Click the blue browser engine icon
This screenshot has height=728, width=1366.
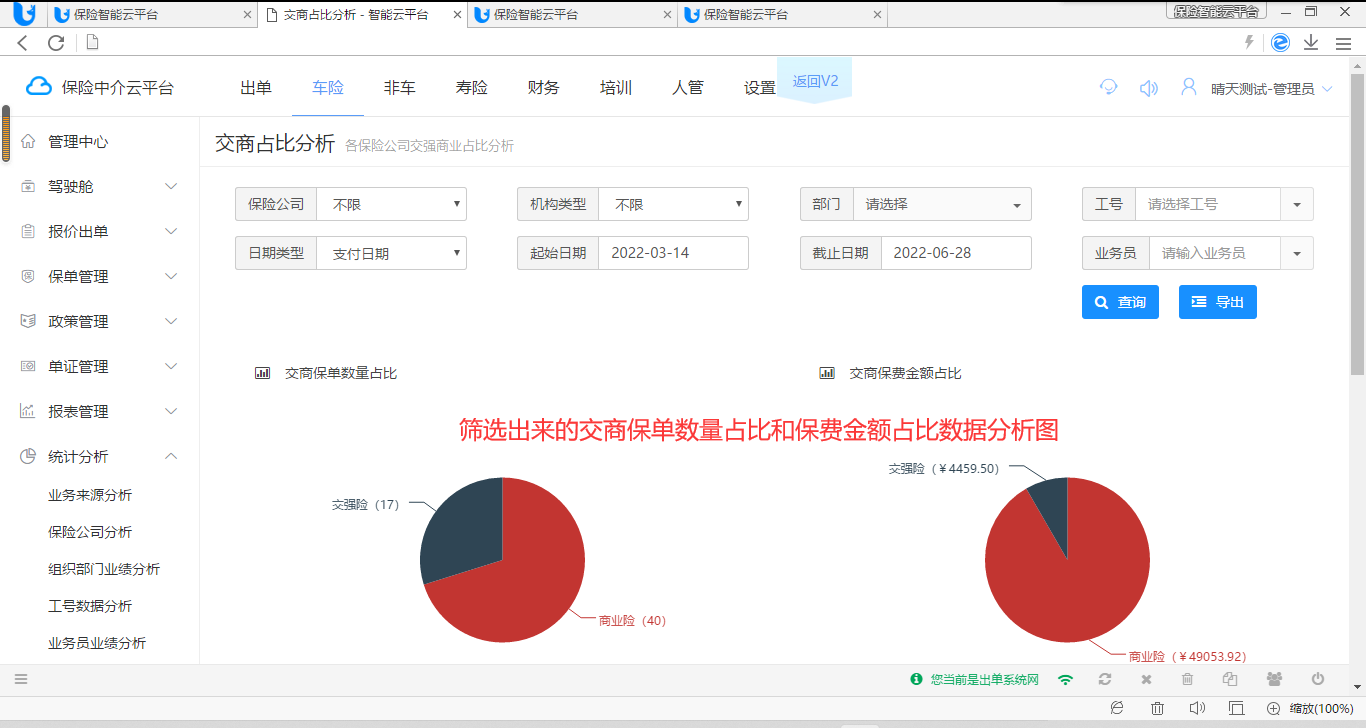[1280, 42]
